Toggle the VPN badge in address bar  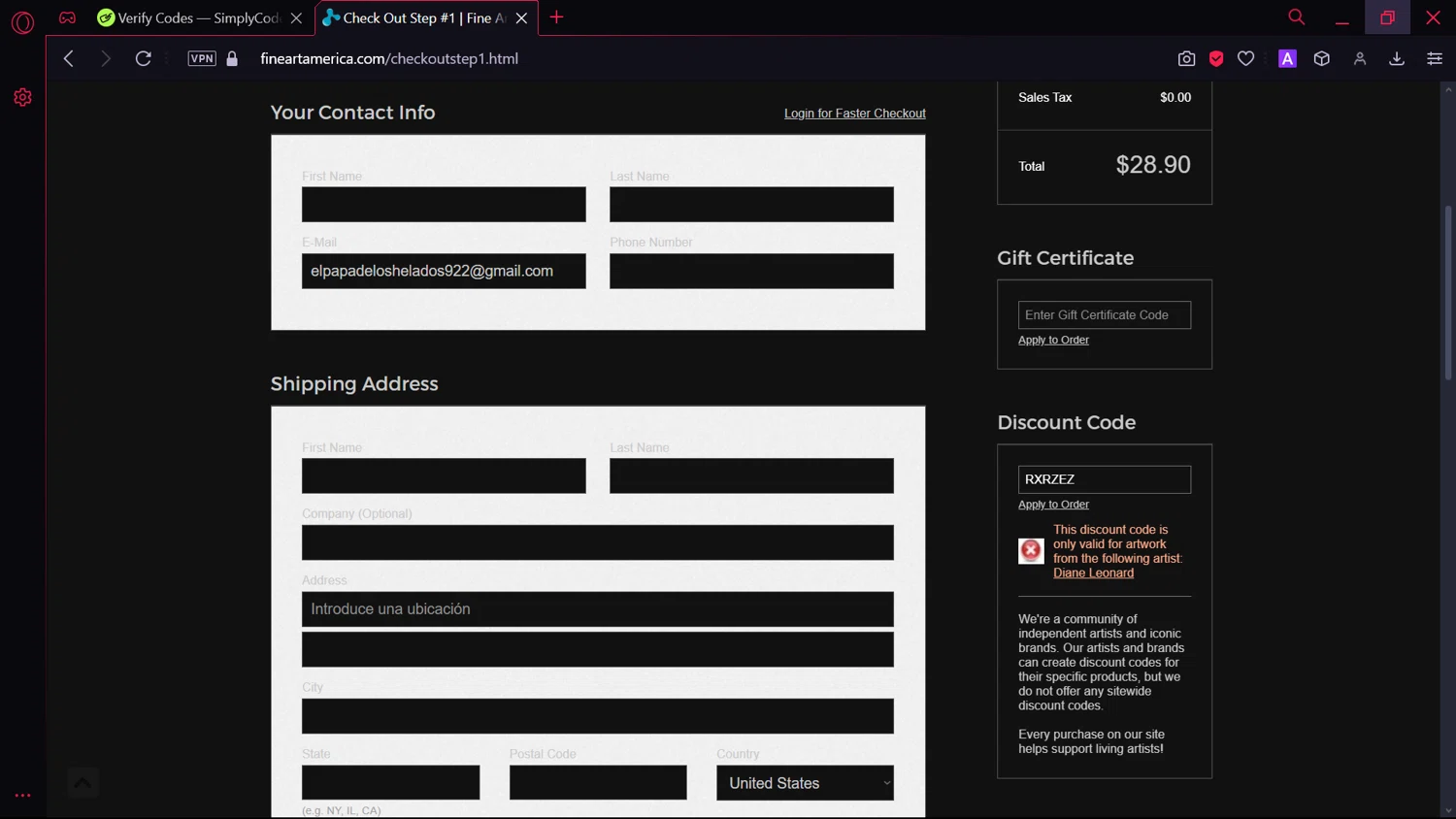coord(202,59)
